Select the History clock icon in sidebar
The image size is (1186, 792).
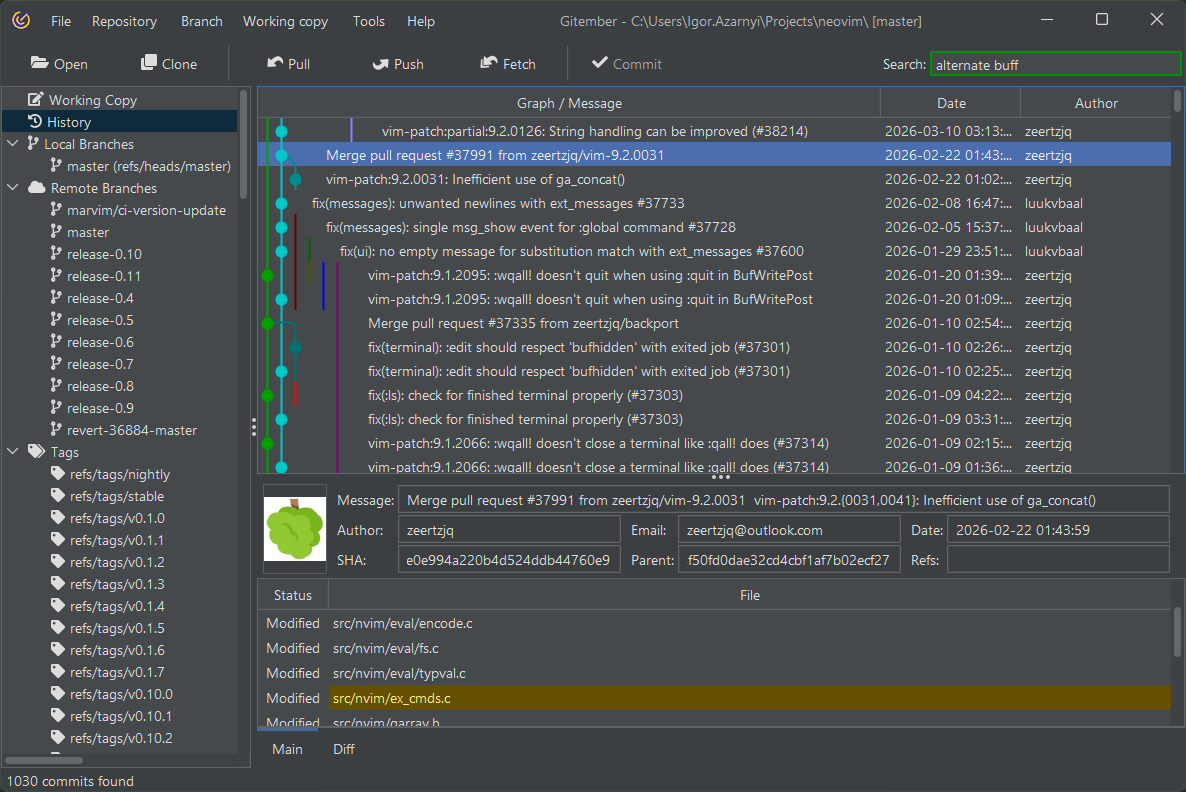(35, 122)
